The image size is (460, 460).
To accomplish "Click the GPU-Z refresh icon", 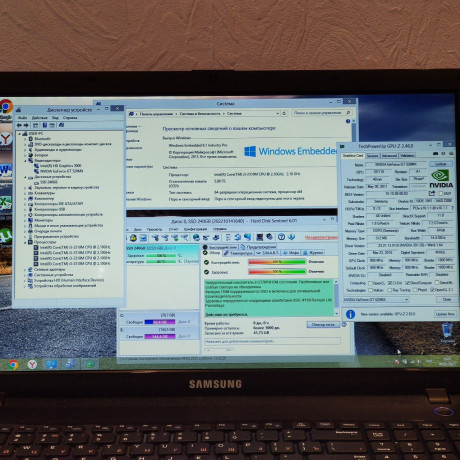I will pos(443,154).
